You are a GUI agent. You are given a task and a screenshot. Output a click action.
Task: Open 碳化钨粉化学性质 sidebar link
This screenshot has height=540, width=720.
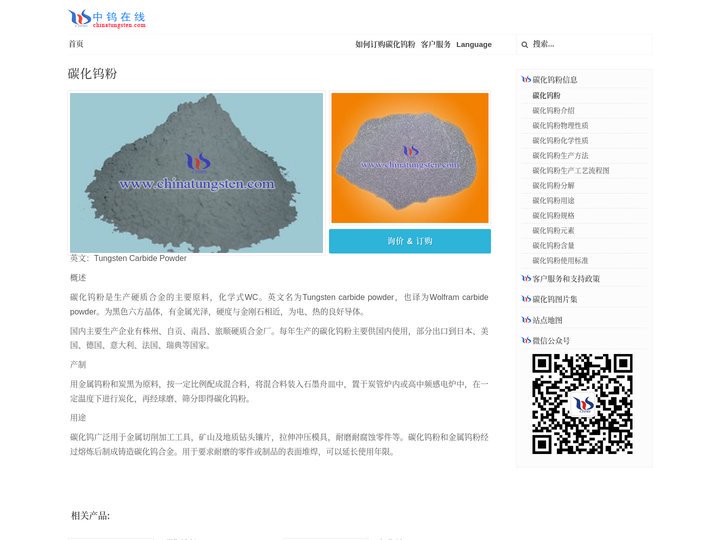pos(560,141)
